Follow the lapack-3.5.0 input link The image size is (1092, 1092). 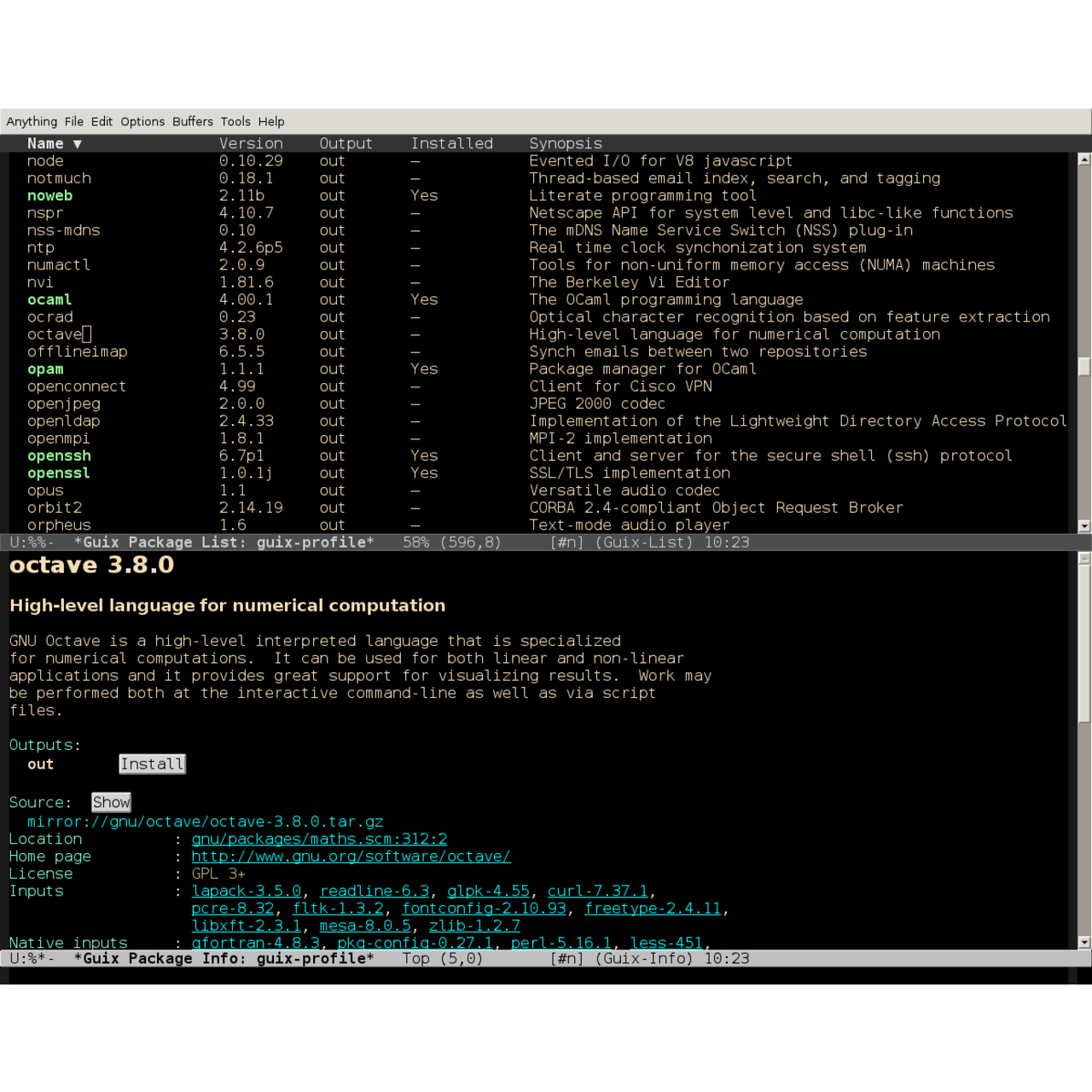pyautogui.click(x=246, y=891)
